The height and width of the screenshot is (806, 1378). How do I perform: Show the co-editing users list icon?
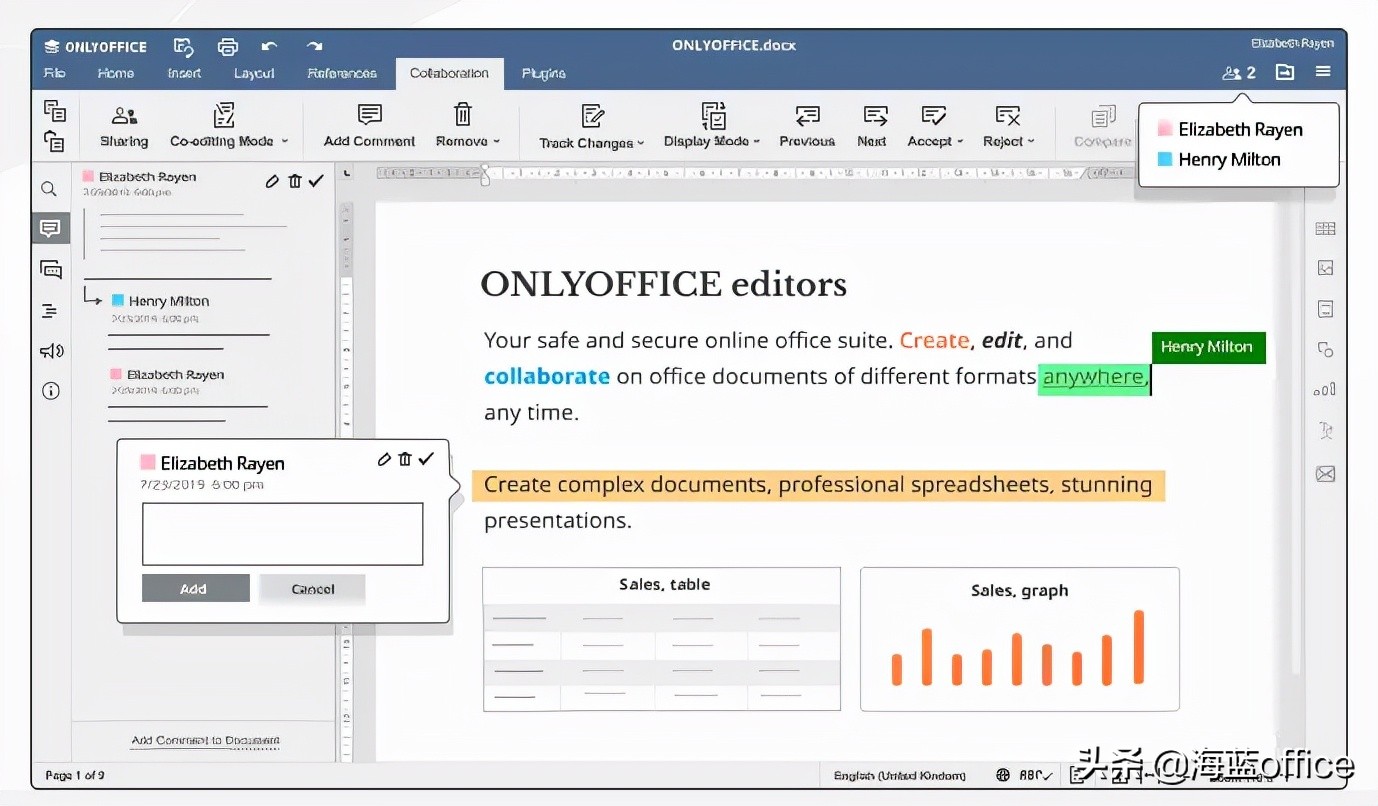[x=1239, y=73]
